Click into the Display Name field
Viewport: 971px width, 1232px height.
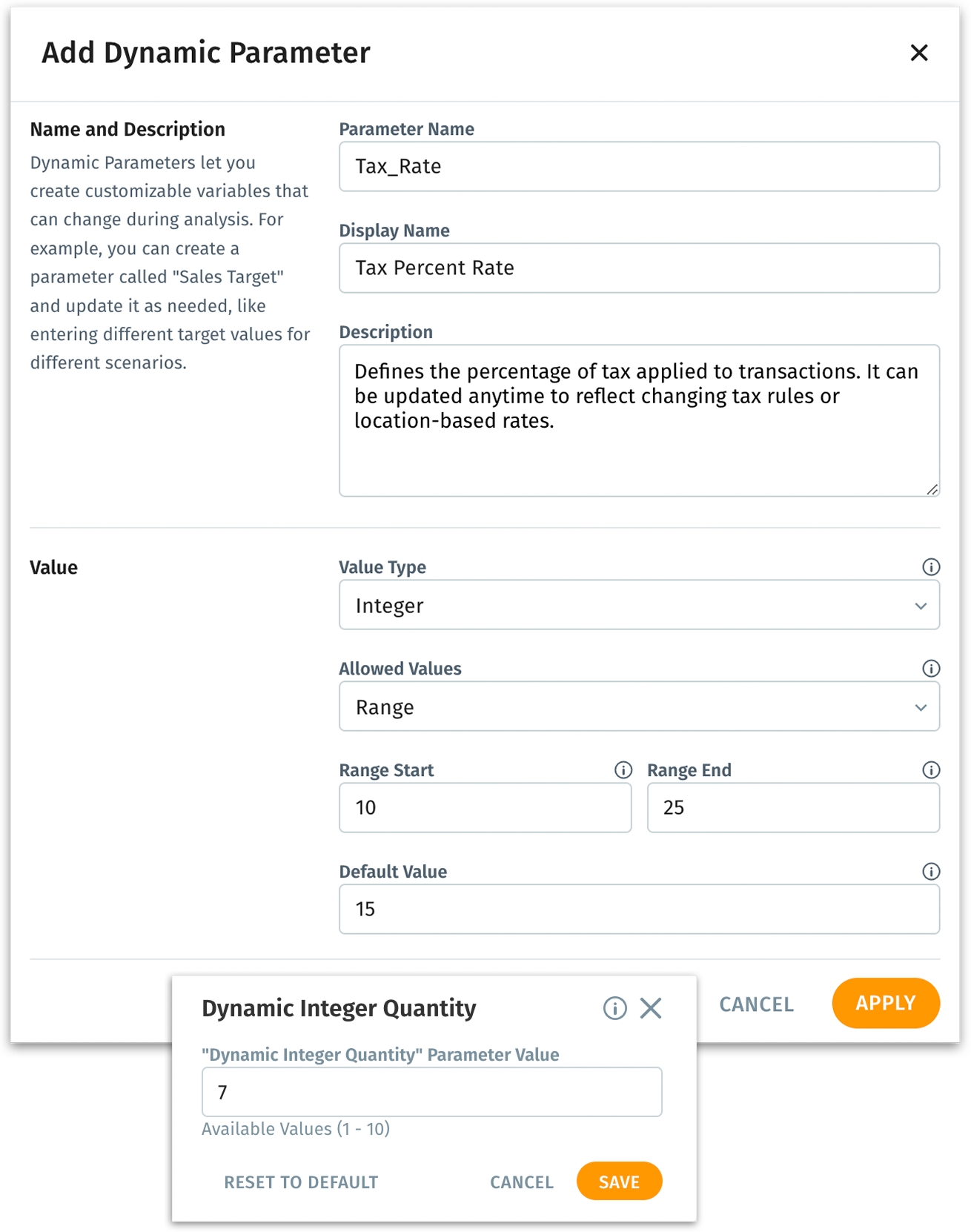coord(639,268)
